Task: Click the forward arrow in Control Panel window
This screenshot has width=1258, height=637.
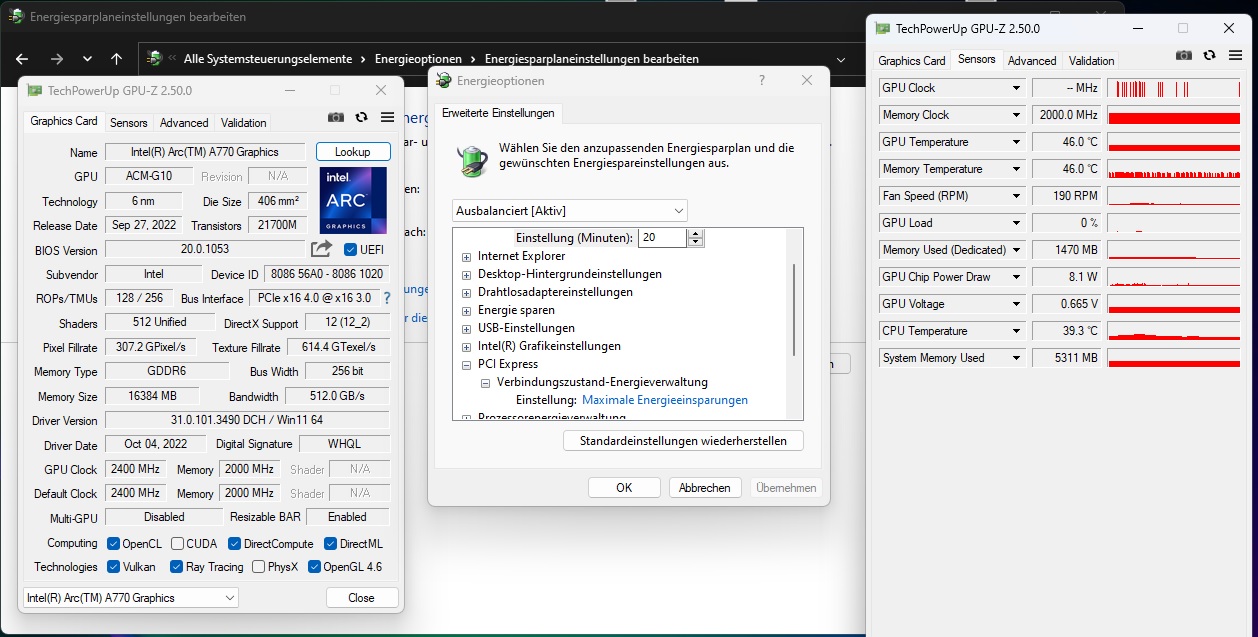Action: coord(56,59)
